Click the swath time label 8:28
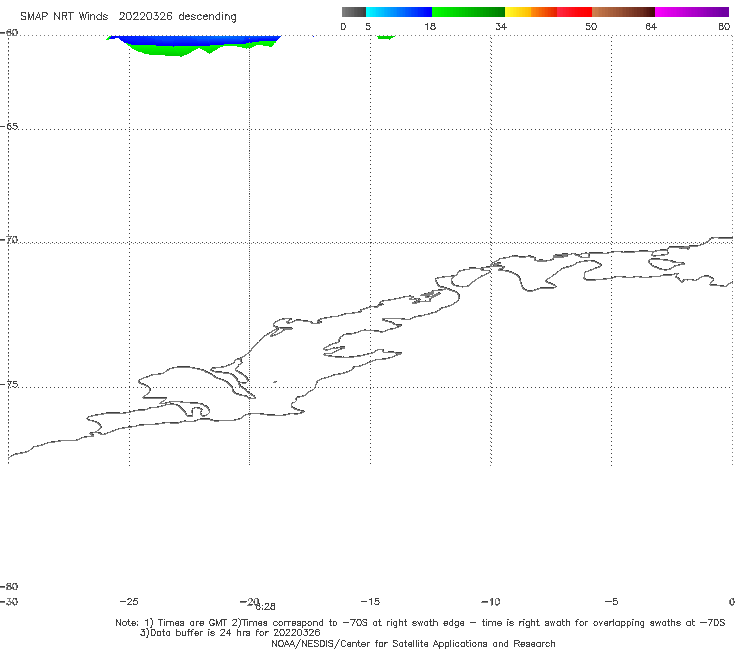Screen dimensions: 740x650 pos(266,607)
